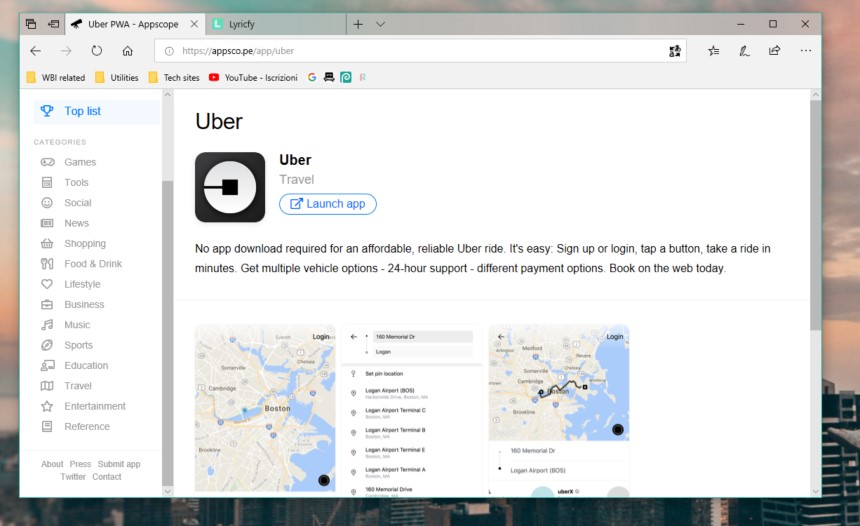860x526 pixels.
Task: Open the teal bookmark icon in favorites bar
Action: coord(346,77)
